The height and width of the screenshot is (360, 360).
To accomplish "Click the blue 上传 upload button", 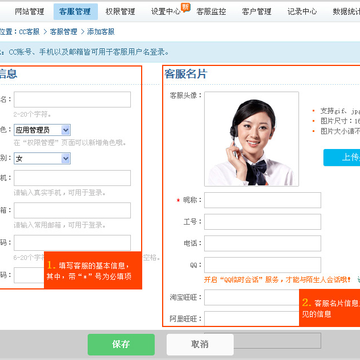I will click(342, 158).
